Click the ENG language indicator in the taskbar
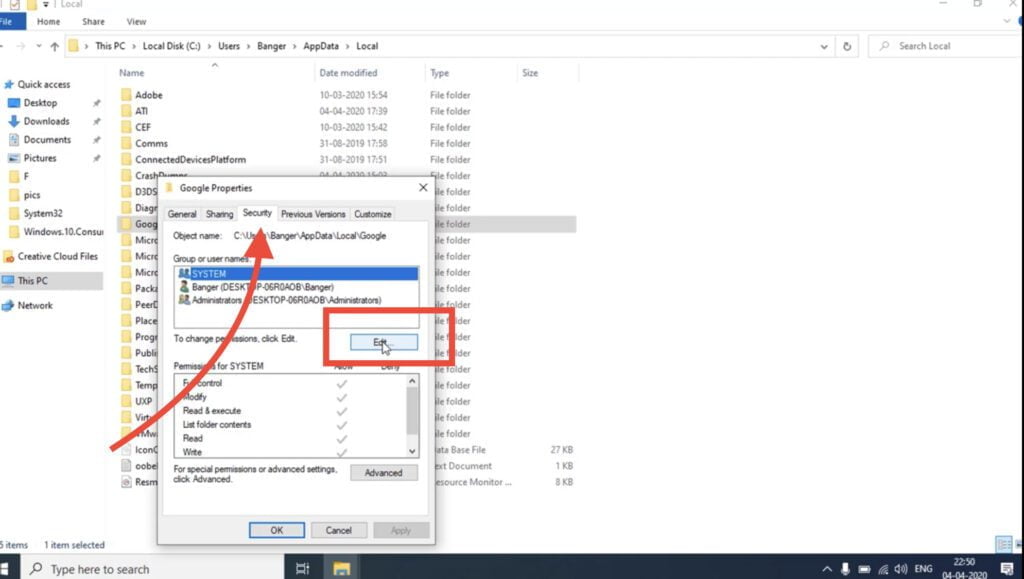1024x579 pixels. (923, 567)
